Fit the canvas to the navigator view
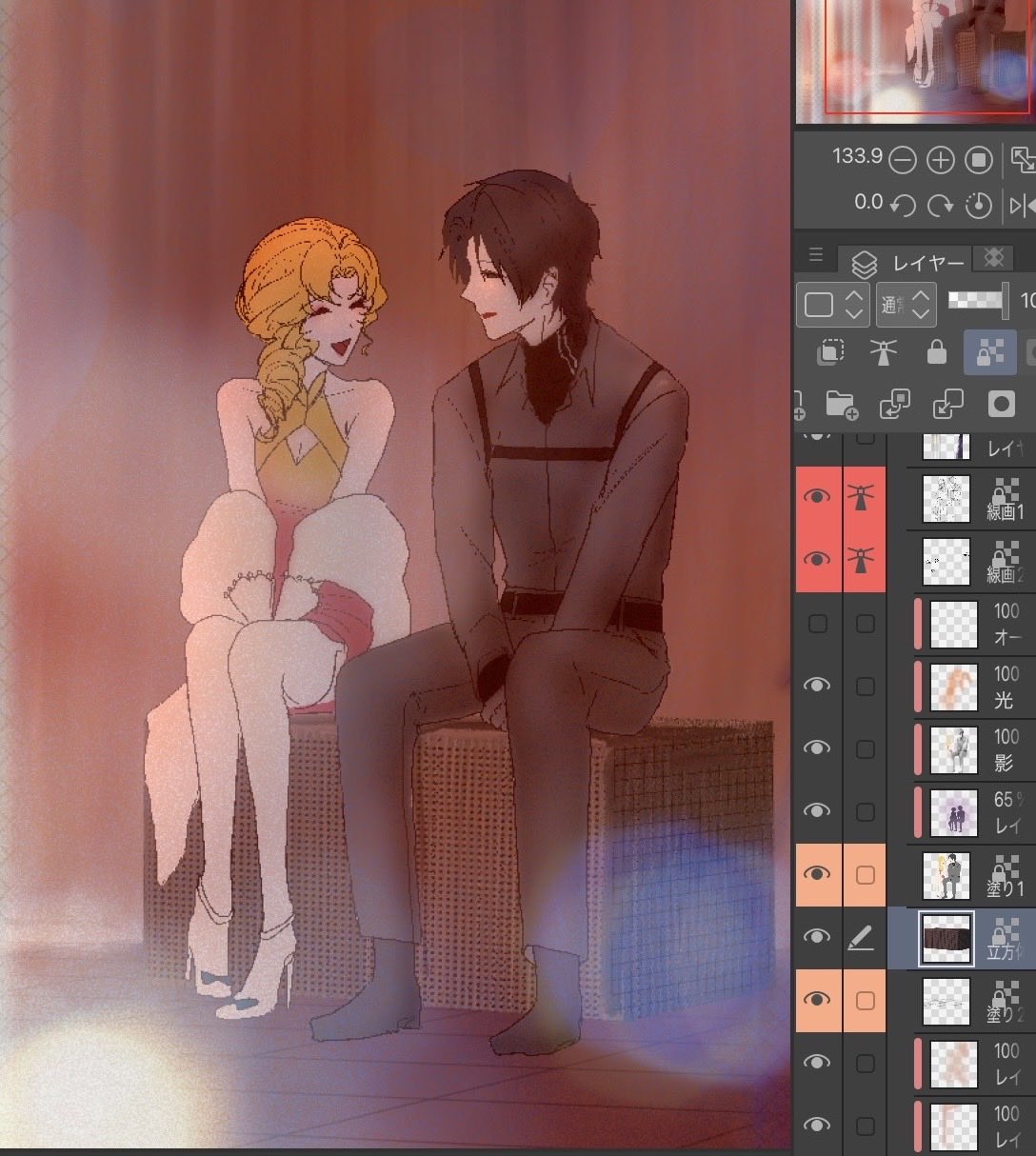Viewport: 1036px width, 1156px height. (1023, 160)
